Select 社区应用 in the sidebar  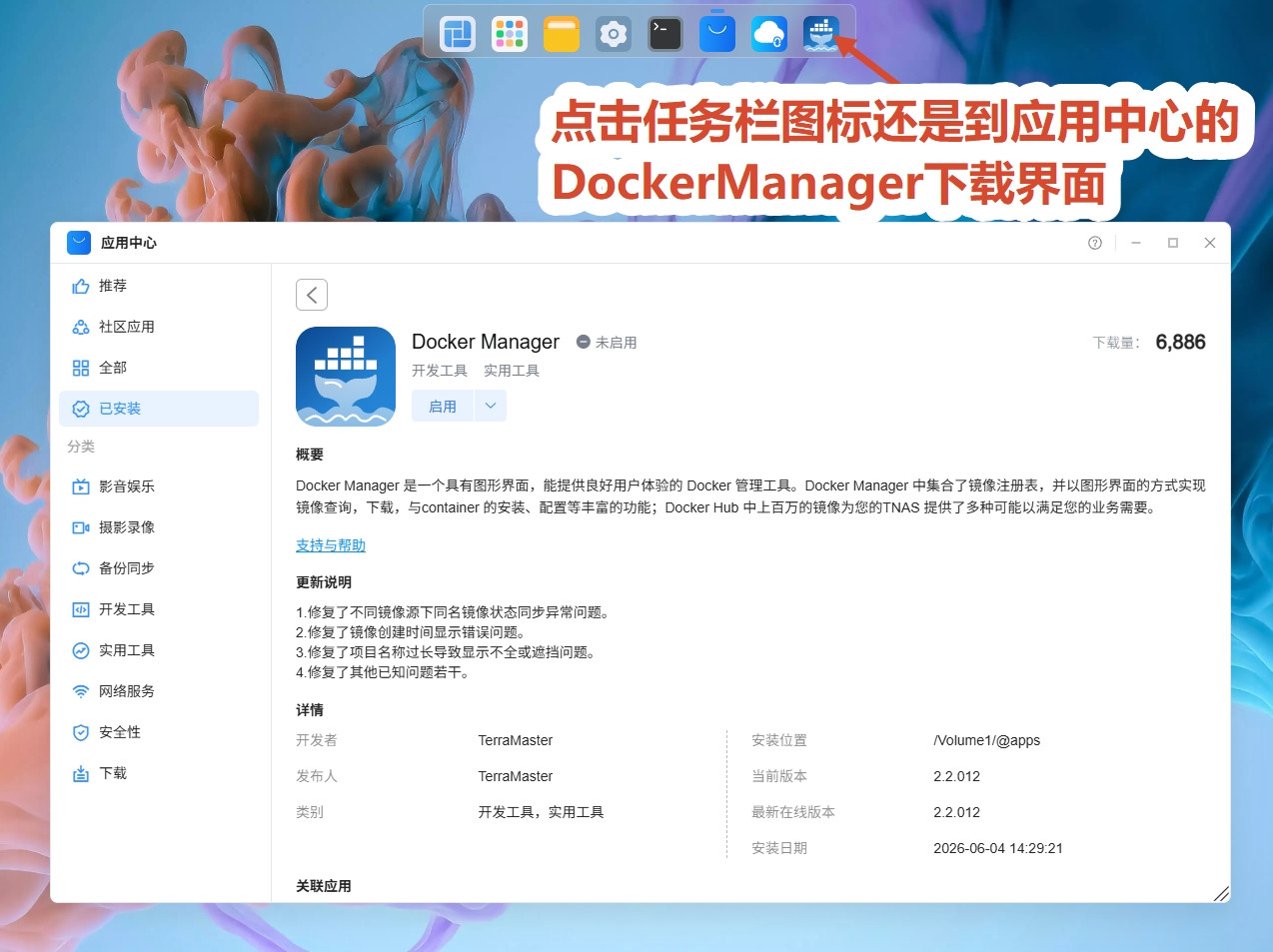(159, 328)
